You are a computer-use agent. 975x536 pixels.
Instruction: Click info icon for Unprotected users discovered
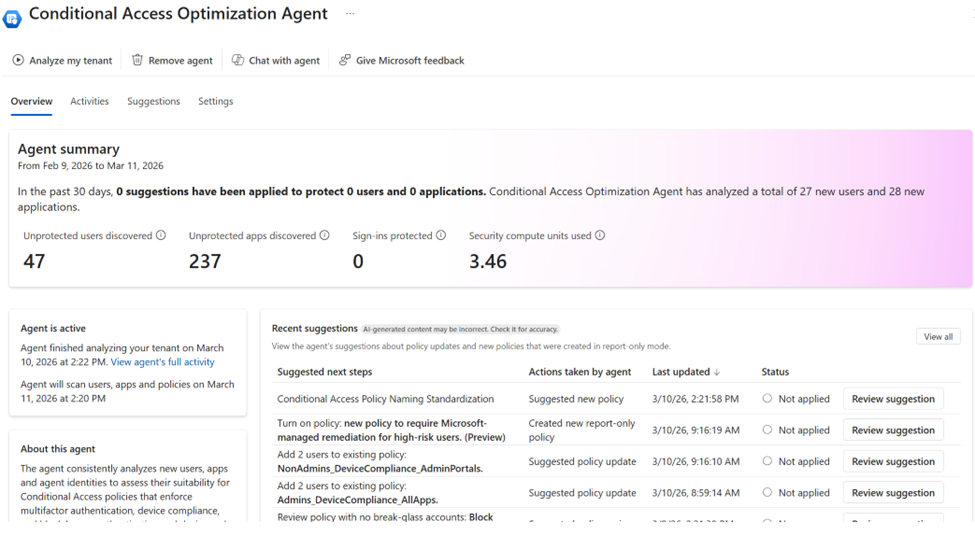click(161, 236)
